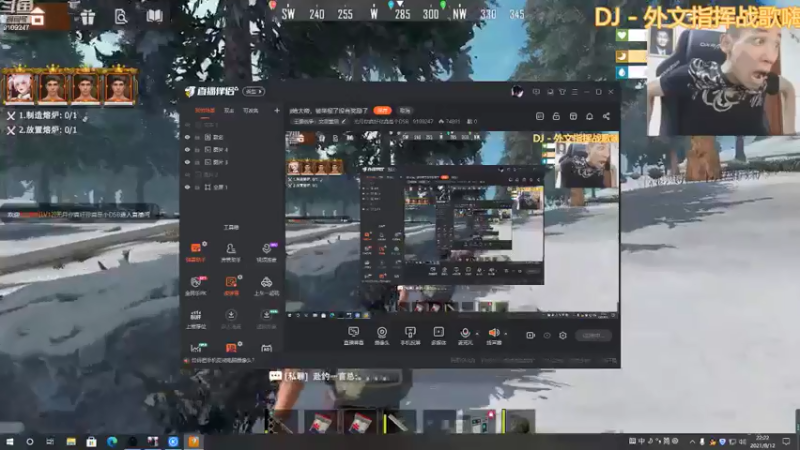800x450 pixels.
Task: Click the orange save button beside stream title
Action: pos(382,110)
